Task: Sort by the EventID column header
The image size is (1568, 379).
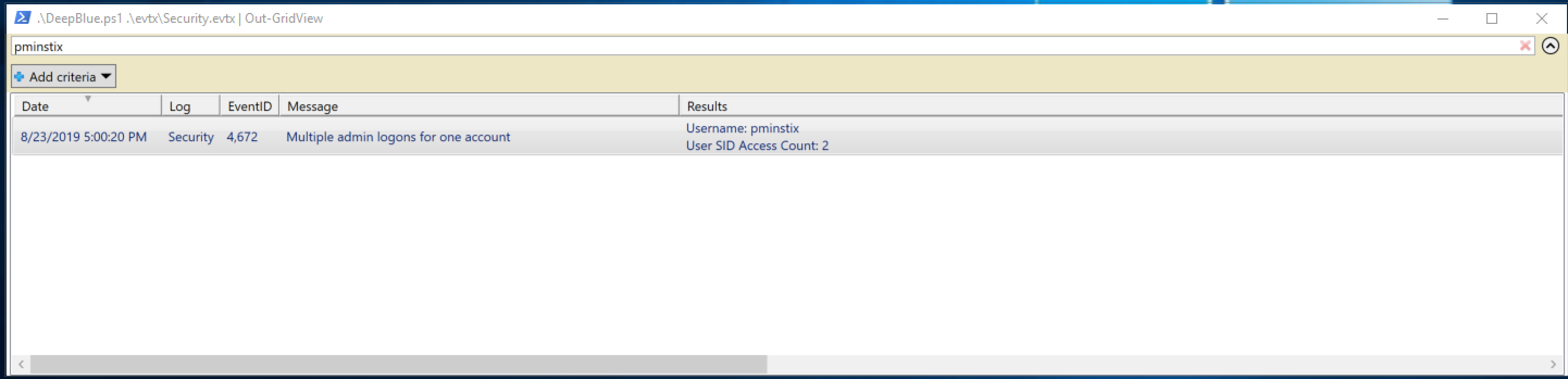Action: 250,106
